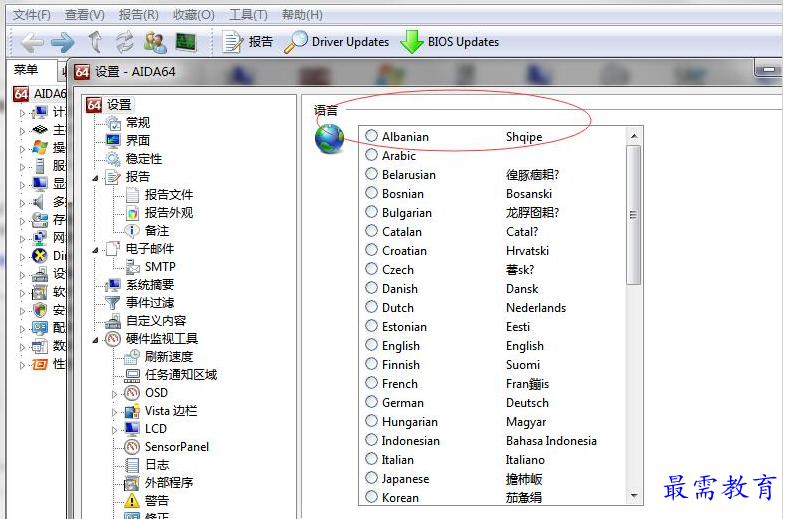Click language list scroll-down arrow

634,496
